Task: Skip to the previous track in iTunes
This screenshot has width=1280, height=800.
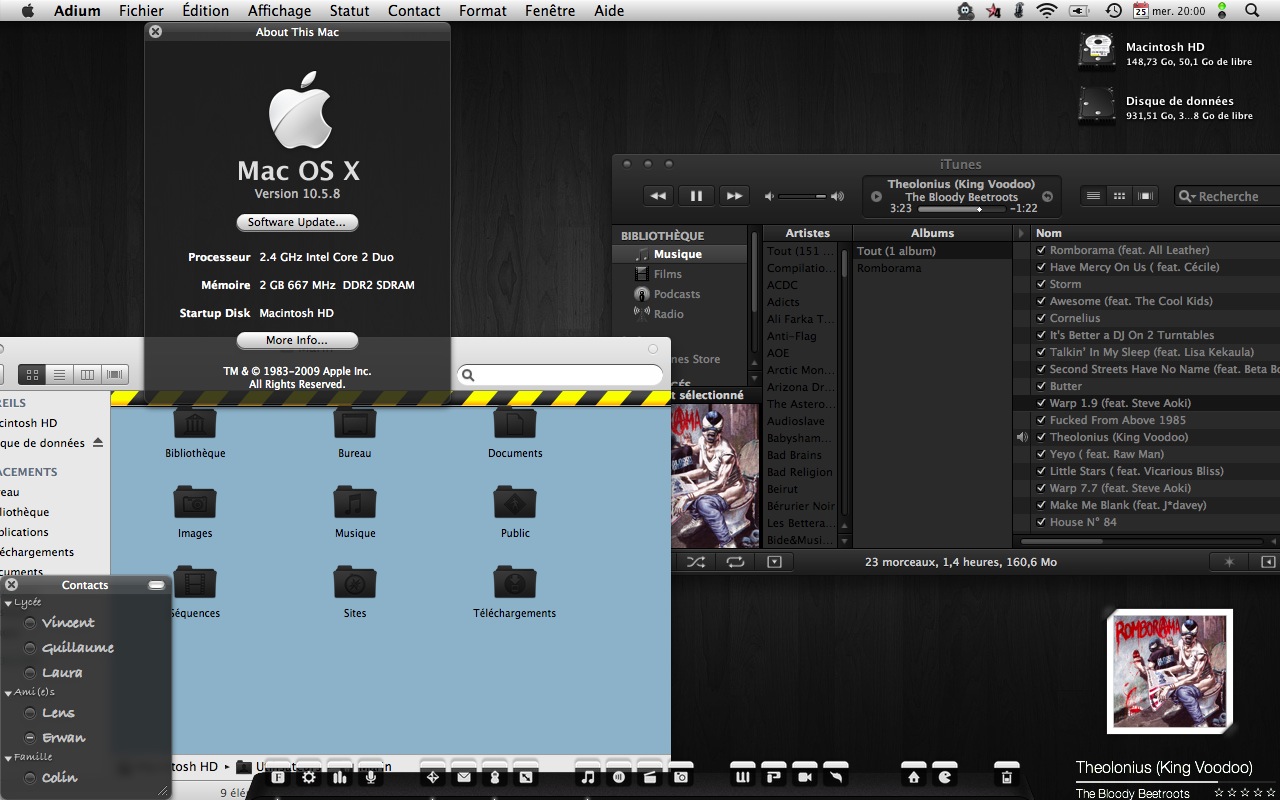Action: (657, 196)
